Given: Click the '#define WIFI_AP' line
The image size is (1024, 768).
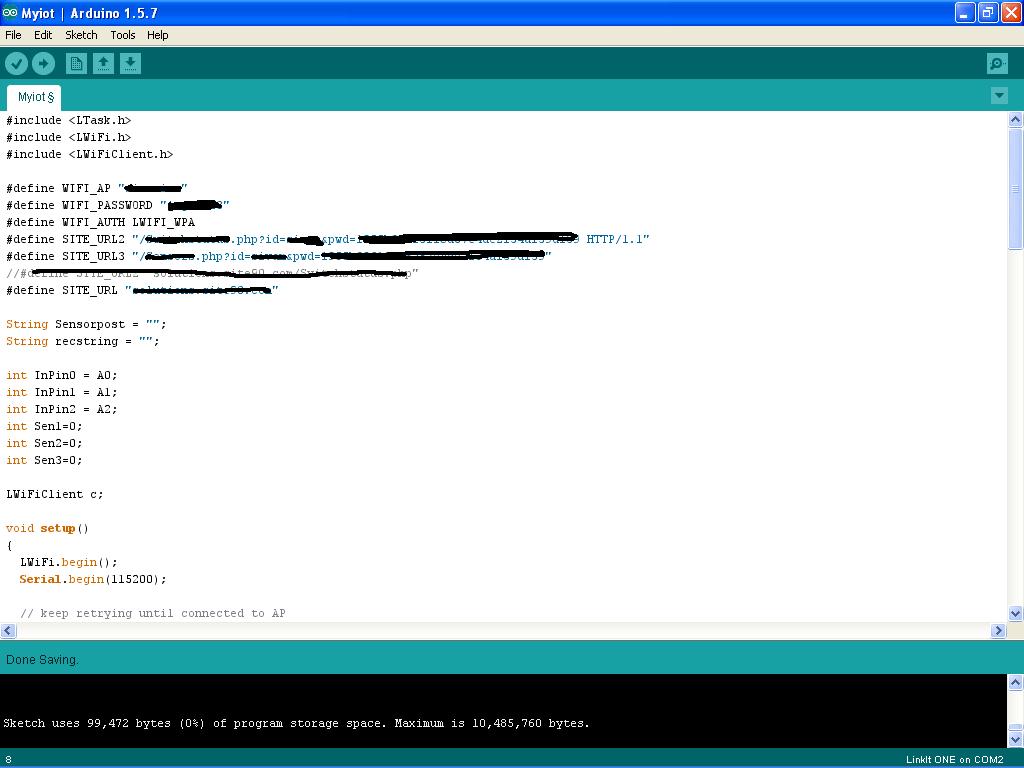Looking at the screenshot, I should coord(97,188).
